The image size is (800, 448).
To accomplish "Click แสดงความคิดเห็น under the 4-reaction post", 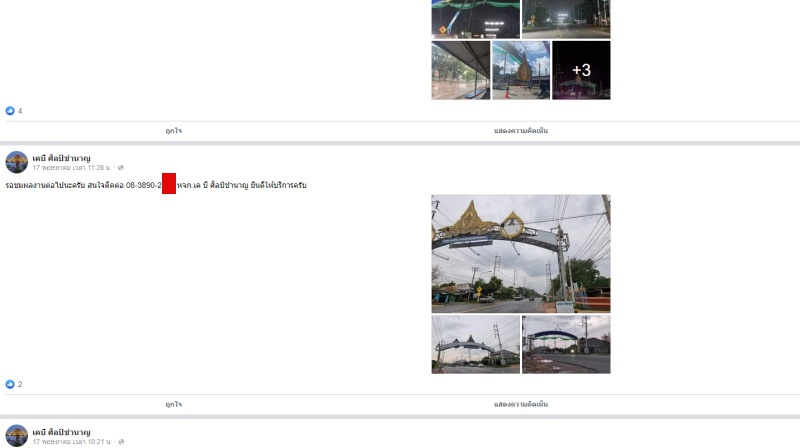I will 521,131.
